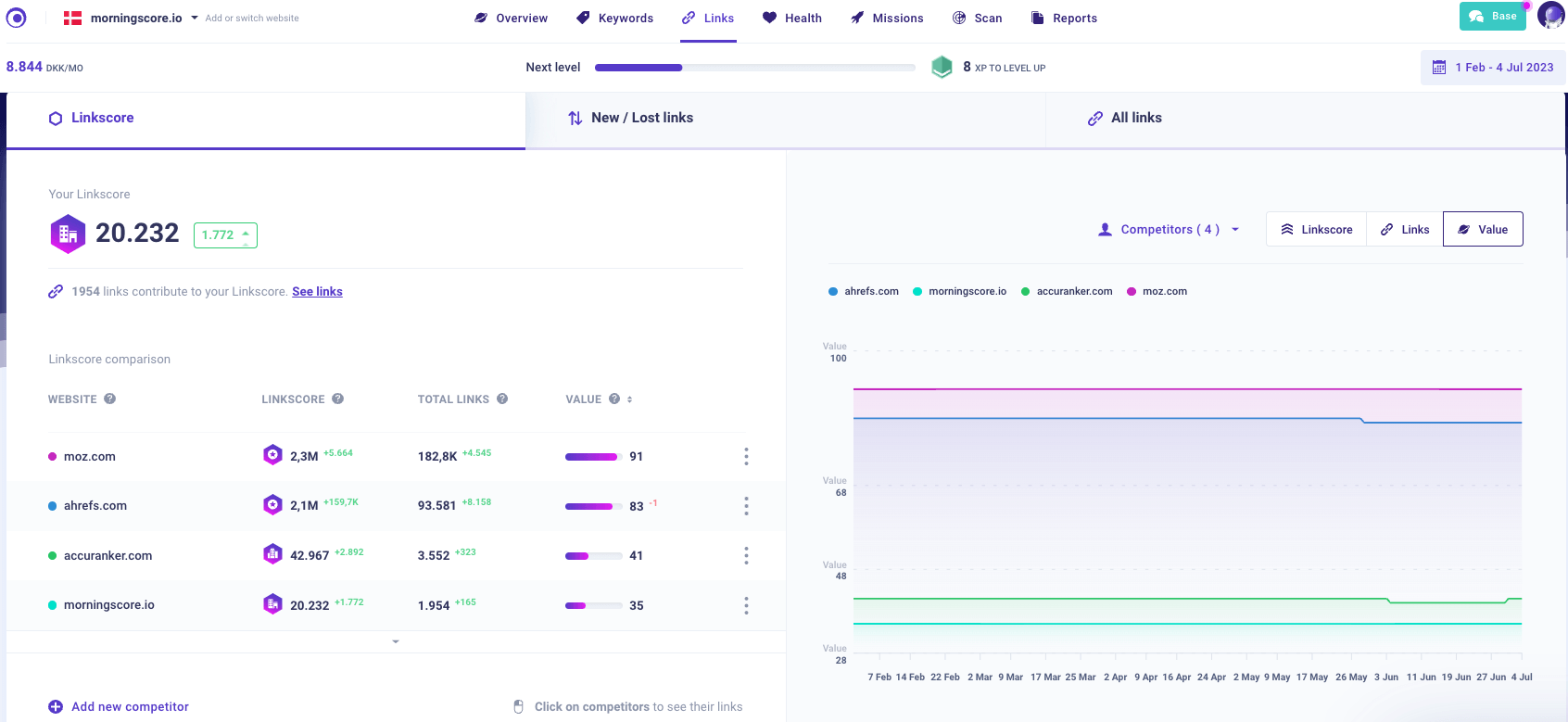The height and width of the screenshot is (722, 1568).
Task: Toggle accuranker.com in the chart legend
Action: click(x=1067, y=291)
